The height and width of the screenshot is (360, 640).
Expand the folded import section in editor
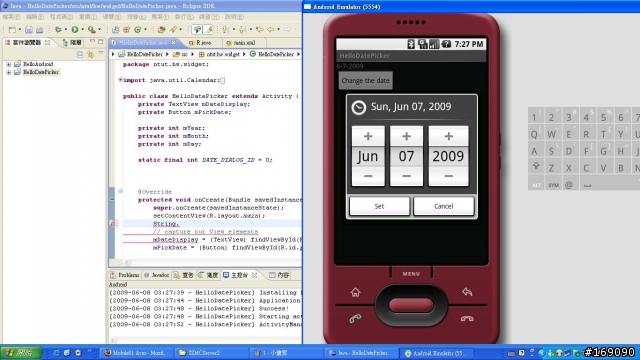click(120, 80)
